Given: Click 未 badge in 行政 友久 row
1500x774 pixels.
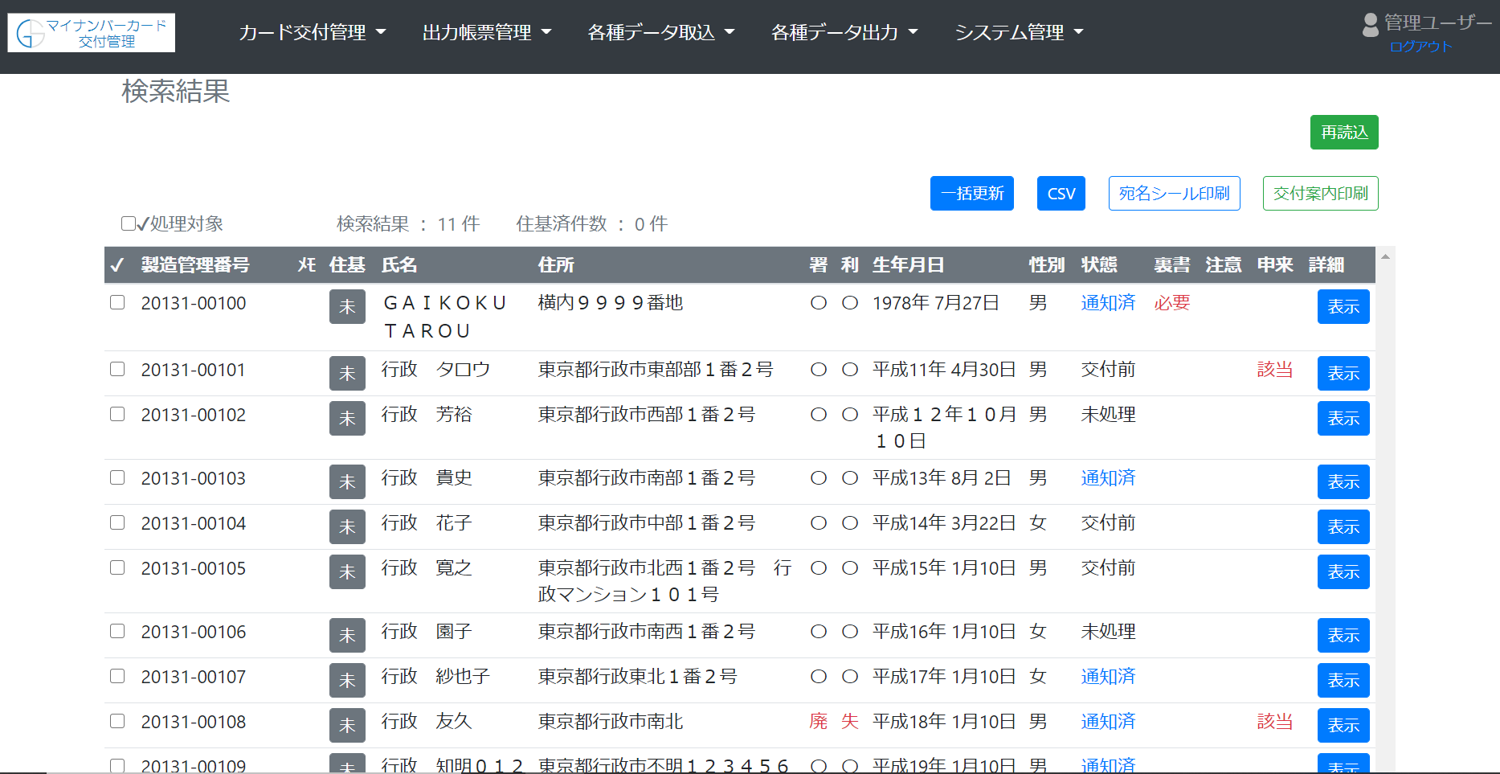Looking at the screenshot, I should (347, 725).
